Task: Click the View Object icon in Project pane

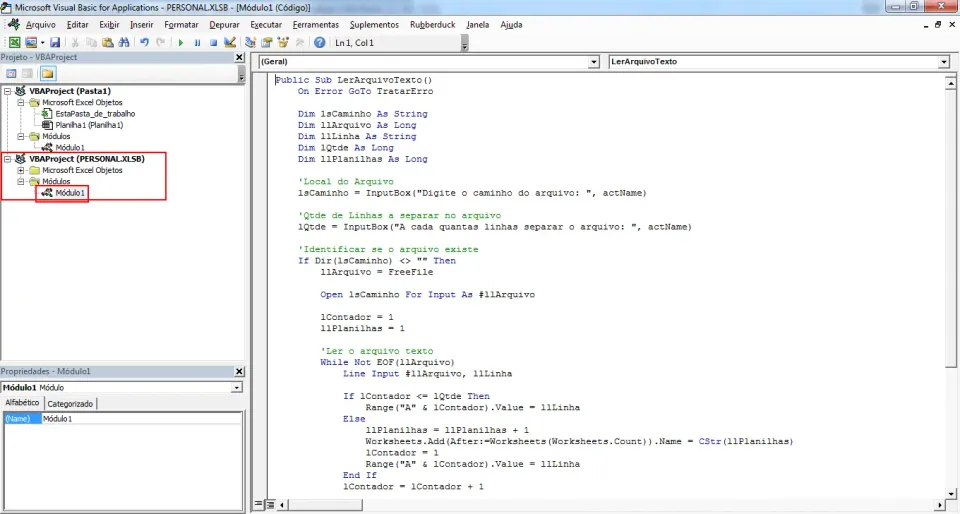Action: tap(28, 73)
